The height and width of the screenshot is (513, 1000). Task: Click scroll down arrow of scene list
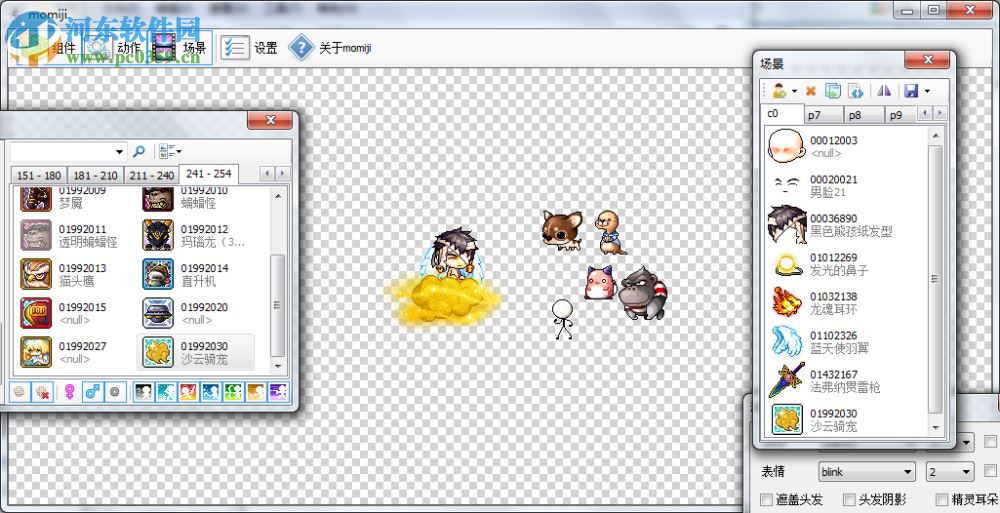pos(935,428)
